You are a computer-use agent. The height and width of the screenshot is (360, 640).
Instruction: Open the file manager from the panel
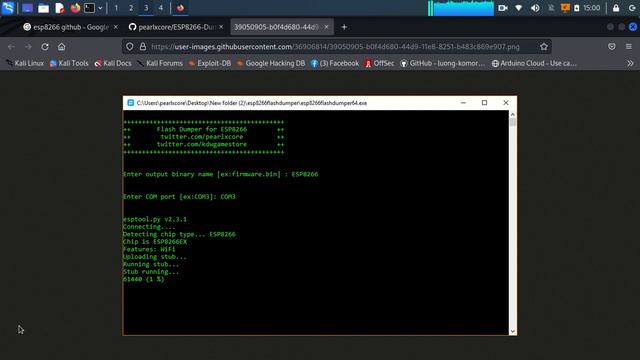[x=43, y=8]
